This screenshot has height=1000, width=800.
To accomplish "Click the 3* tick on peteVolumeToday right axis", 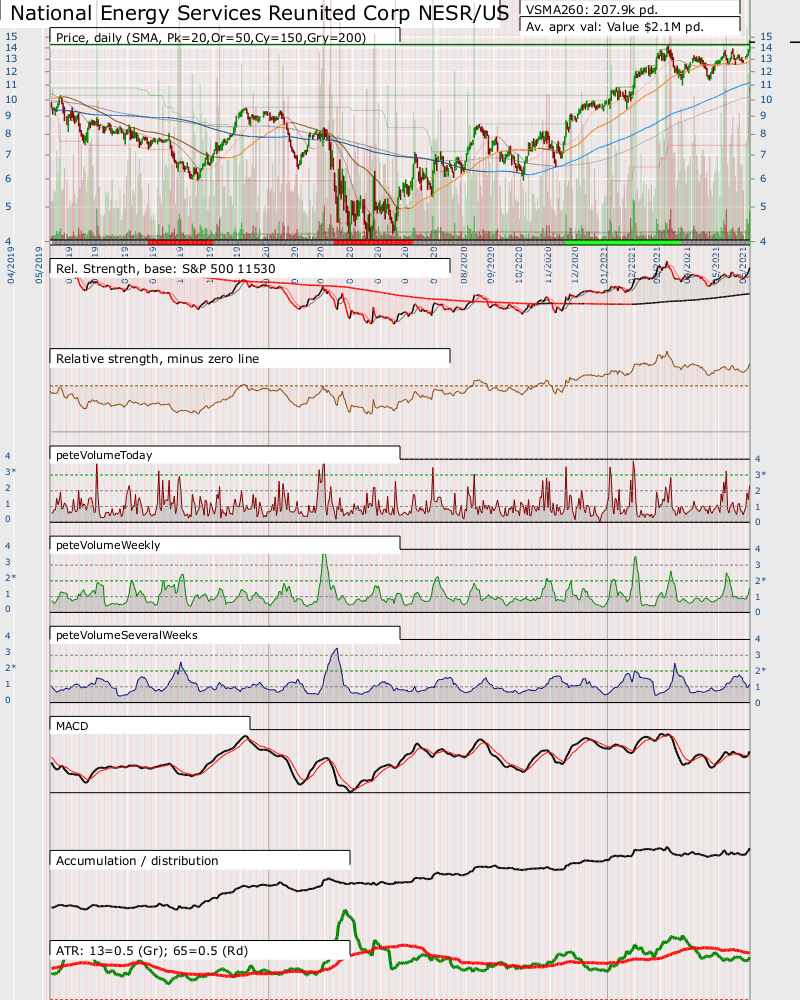I will point(760,474).
